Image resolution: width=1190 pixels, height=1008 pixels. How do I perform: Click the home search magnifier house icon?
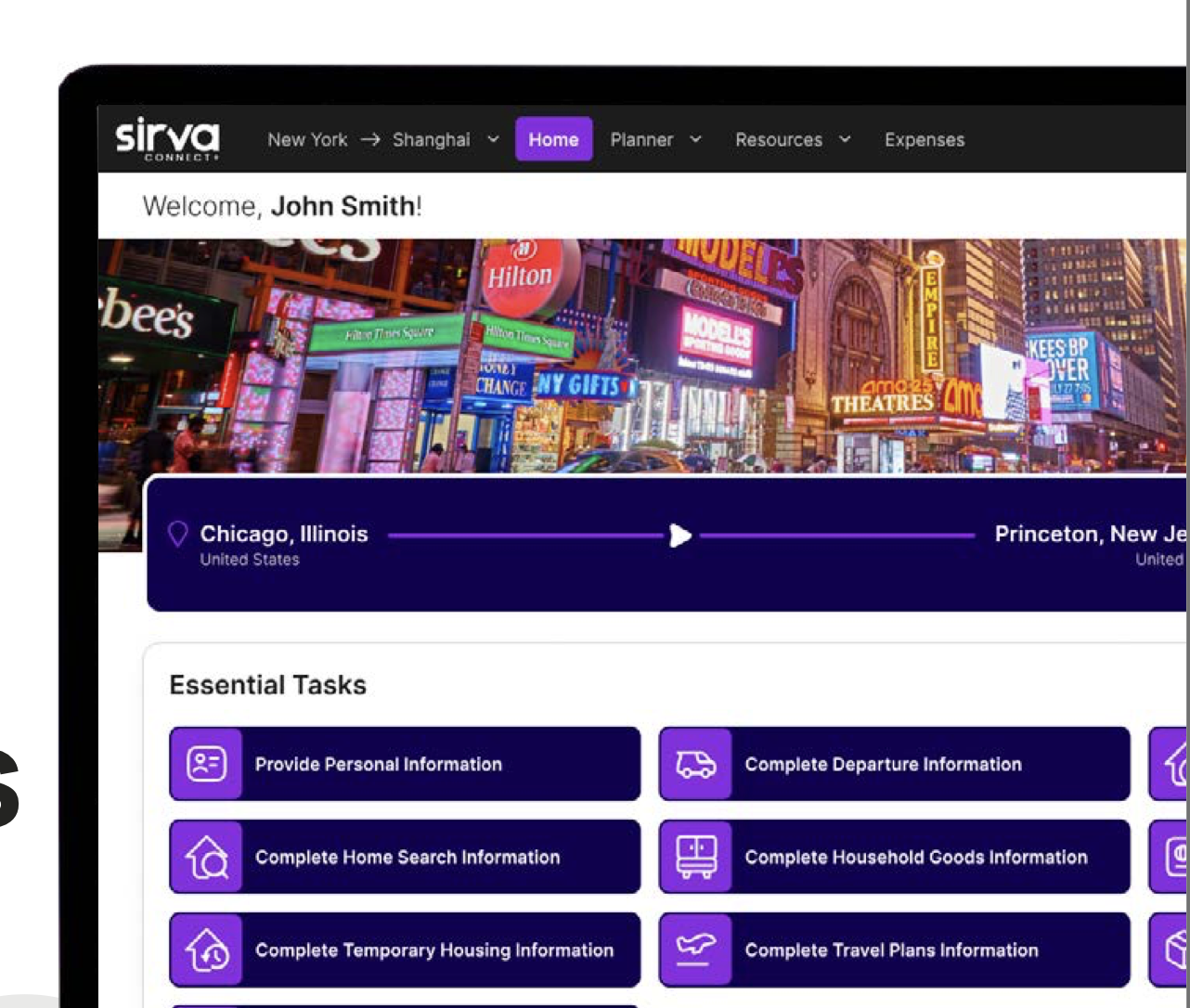[x=206, y=857]
